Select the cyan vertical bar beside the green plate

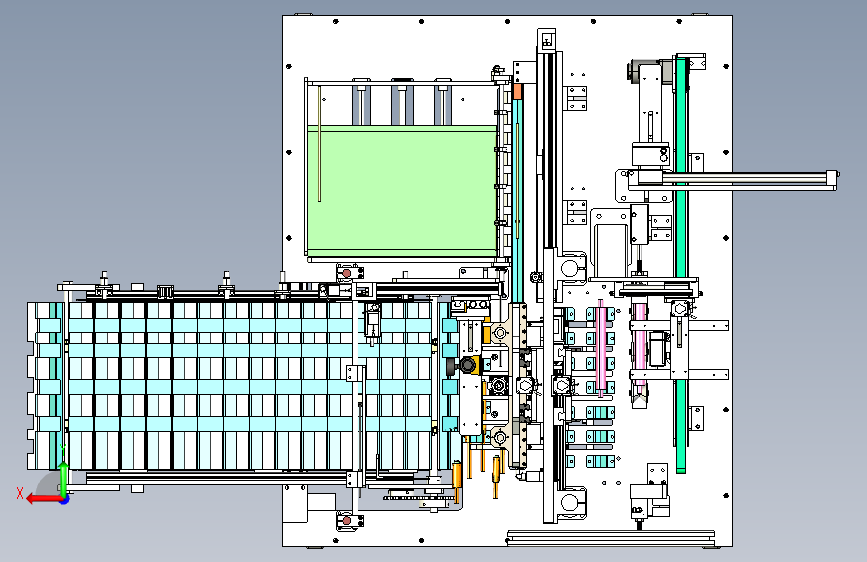click(518, 200)
